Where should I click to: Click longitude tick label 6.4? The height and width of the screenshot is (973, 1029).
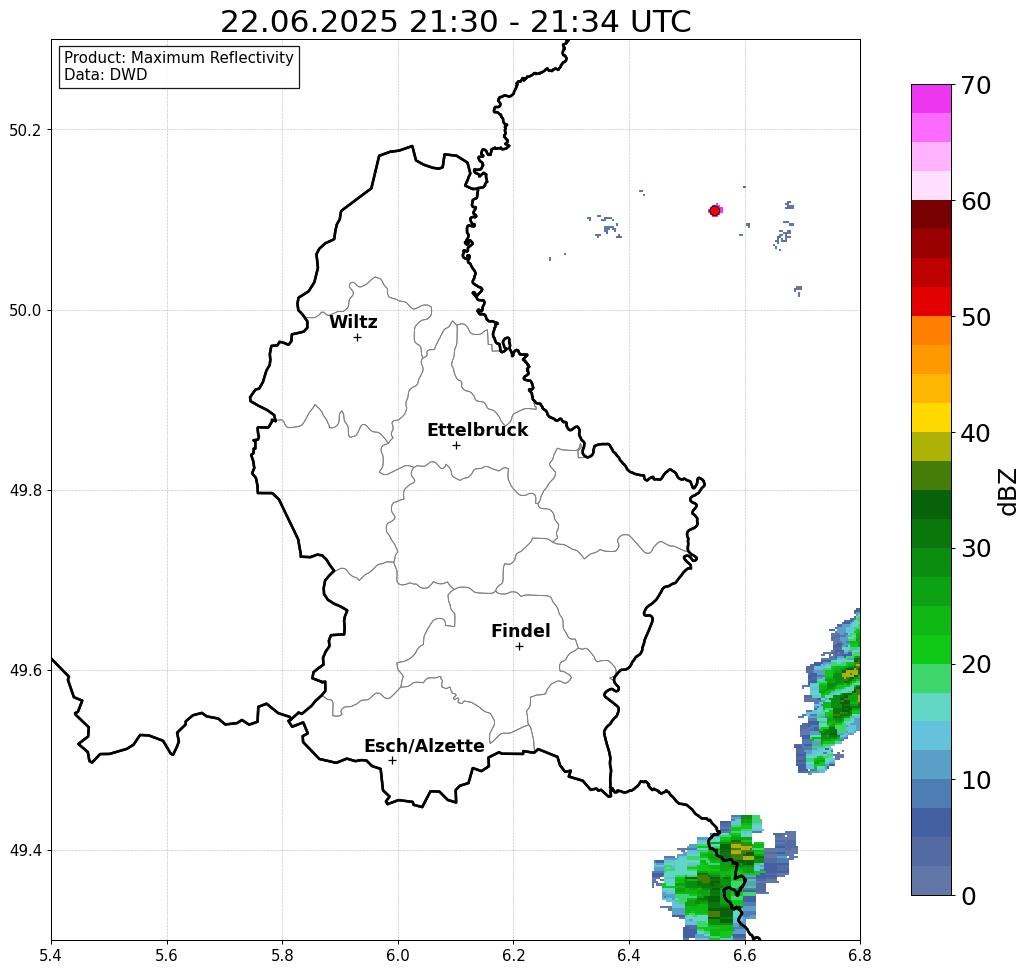coord(629,955)
